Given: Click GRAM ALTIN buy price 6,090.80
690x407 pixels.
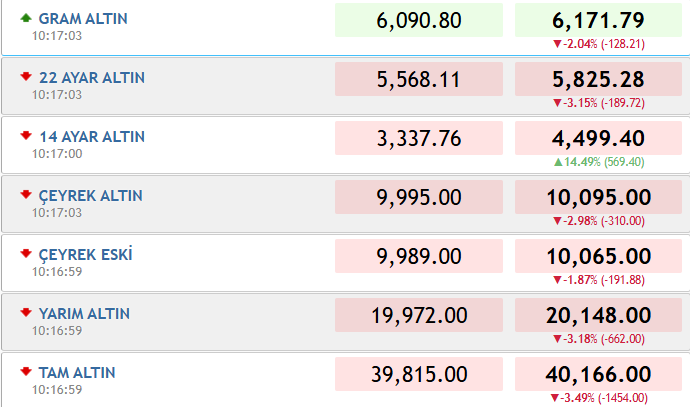Looking at the screenshot, I should point(419,20).
